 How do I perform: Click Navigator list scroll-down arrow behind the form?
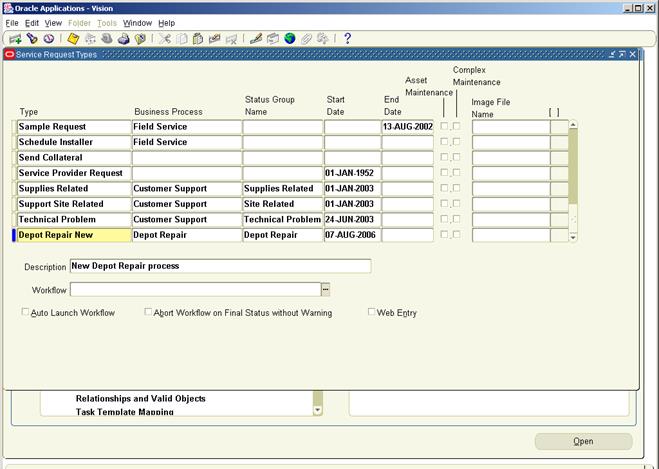(x=318, y=410)
